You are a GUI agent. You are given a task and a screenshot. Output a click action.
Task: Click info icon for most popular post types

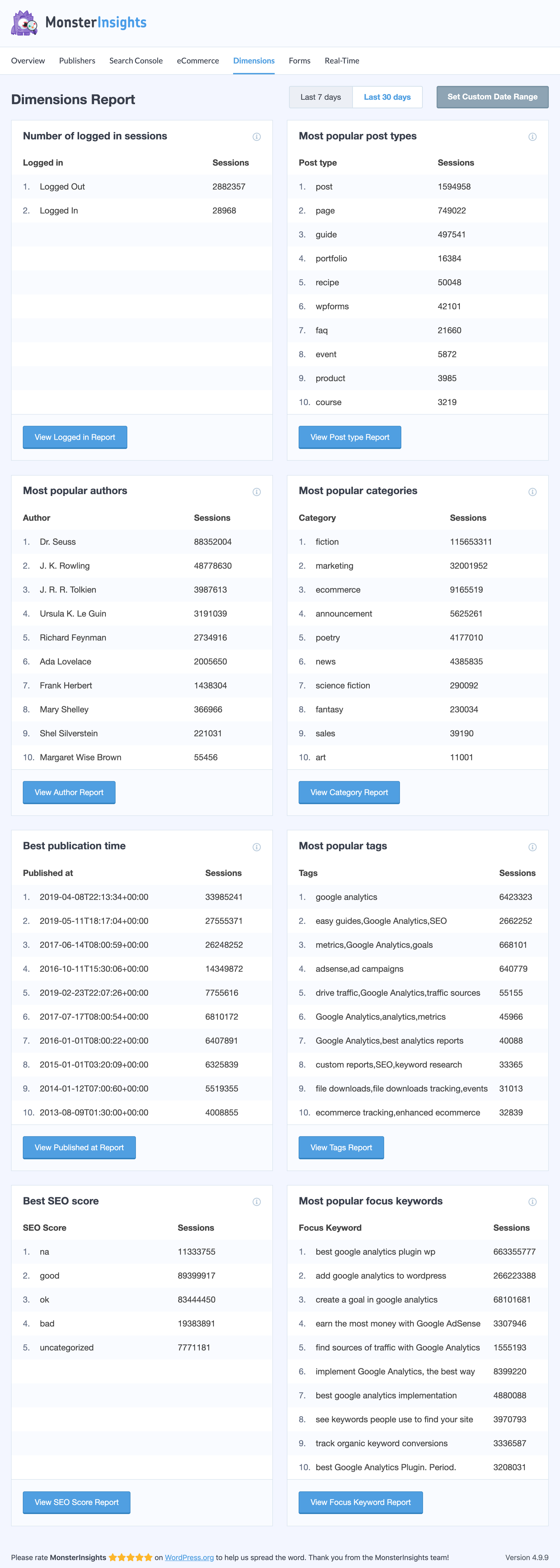532,137
